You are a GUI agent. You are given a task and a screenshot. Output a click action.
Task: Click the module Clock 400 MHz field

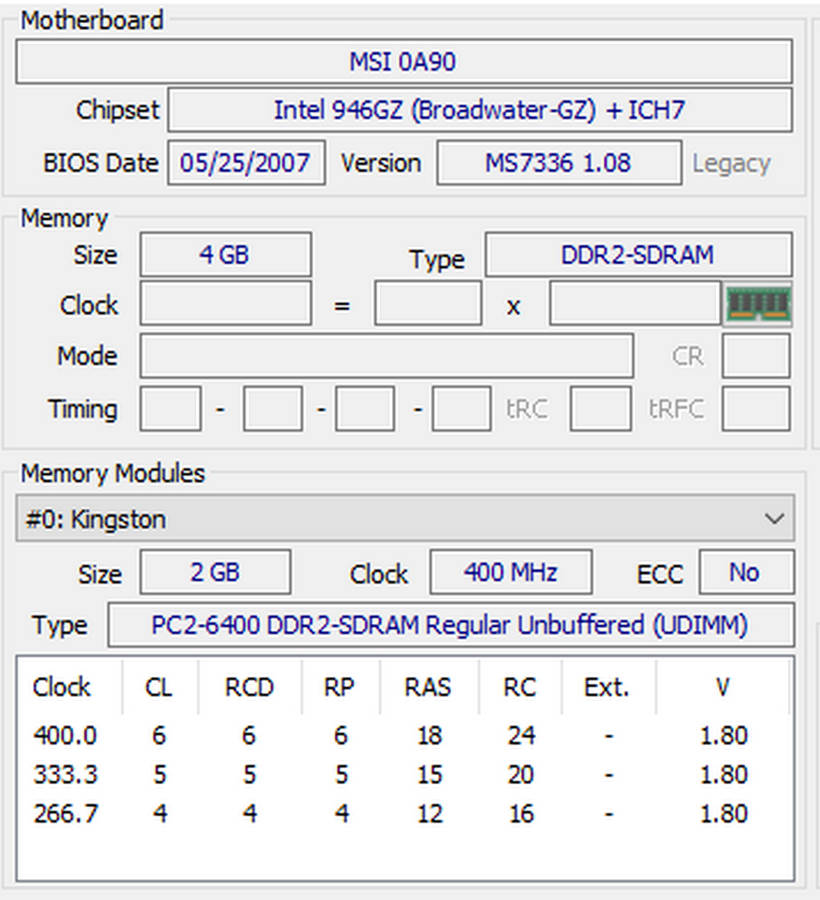point(510,572)
